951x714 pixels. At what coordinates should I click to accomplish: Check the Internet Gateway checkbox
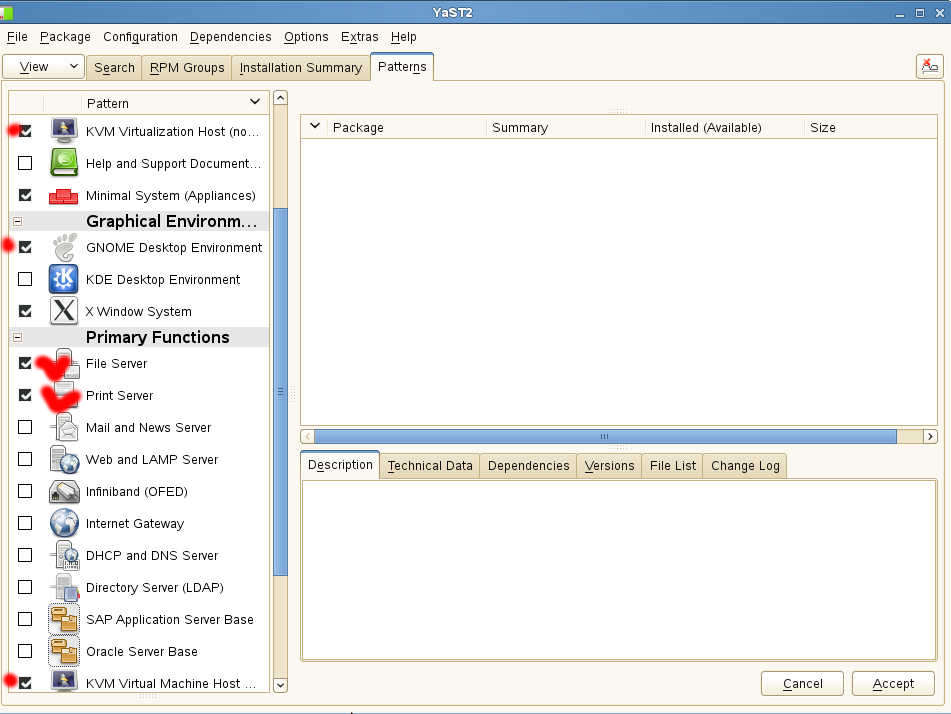pos(25,523)
